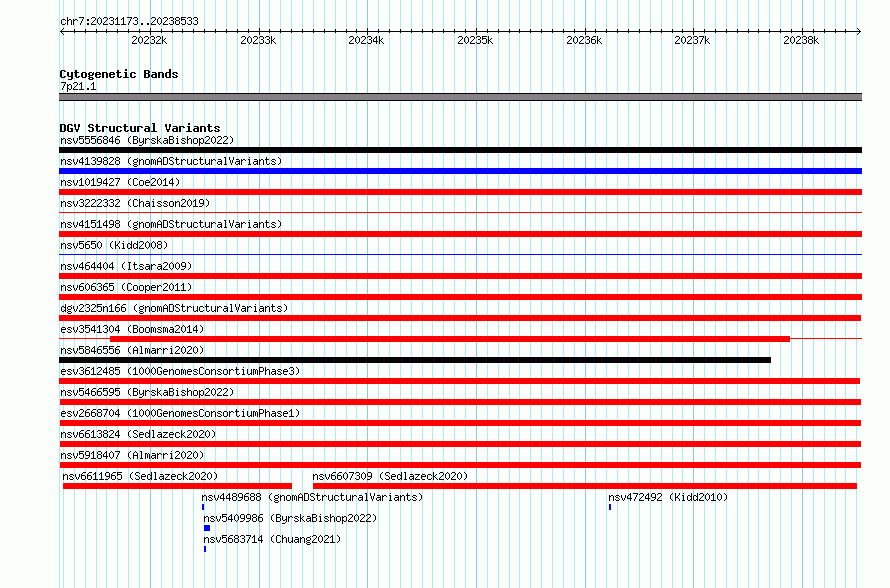Viewport: 890px width, 588px height.
Task: Click nsv3222332 (Chaisson2019) label
Action: pyautogui.click(x=135, y=203)
